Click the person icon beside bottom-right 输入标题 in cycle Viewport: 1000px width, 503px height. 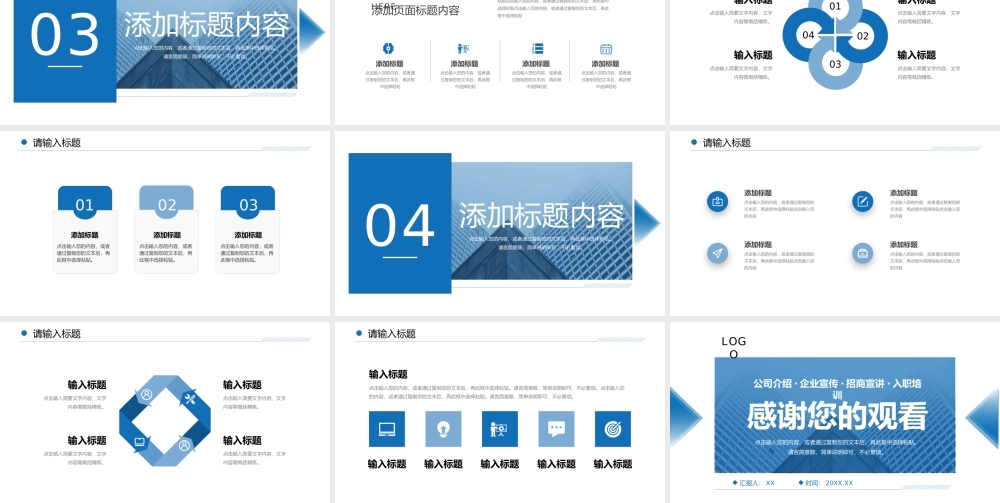(x=184, y=445)
